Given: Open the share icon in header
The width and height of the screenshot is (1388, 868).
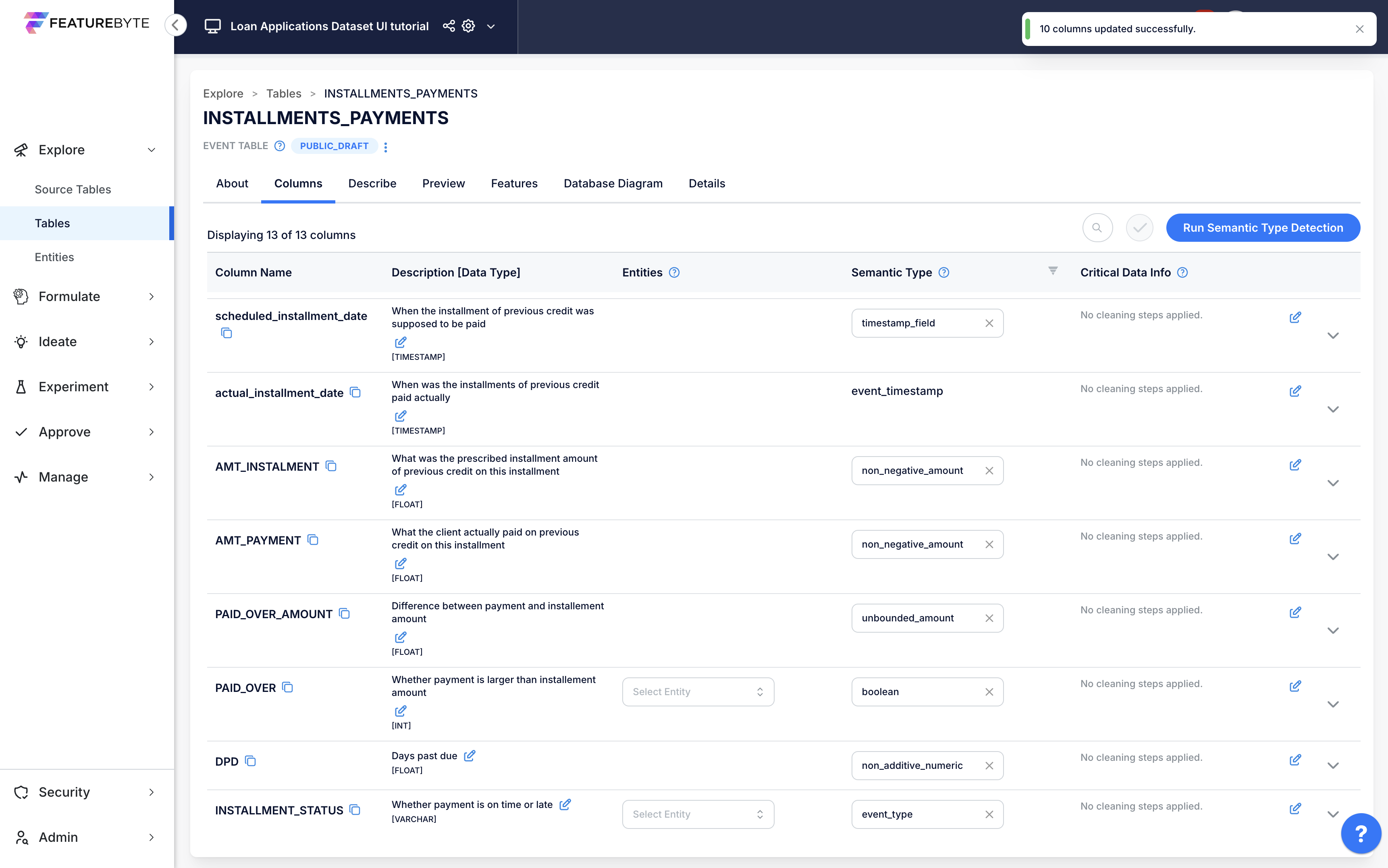Looking at the screenshot, I should tap(448, 26).
